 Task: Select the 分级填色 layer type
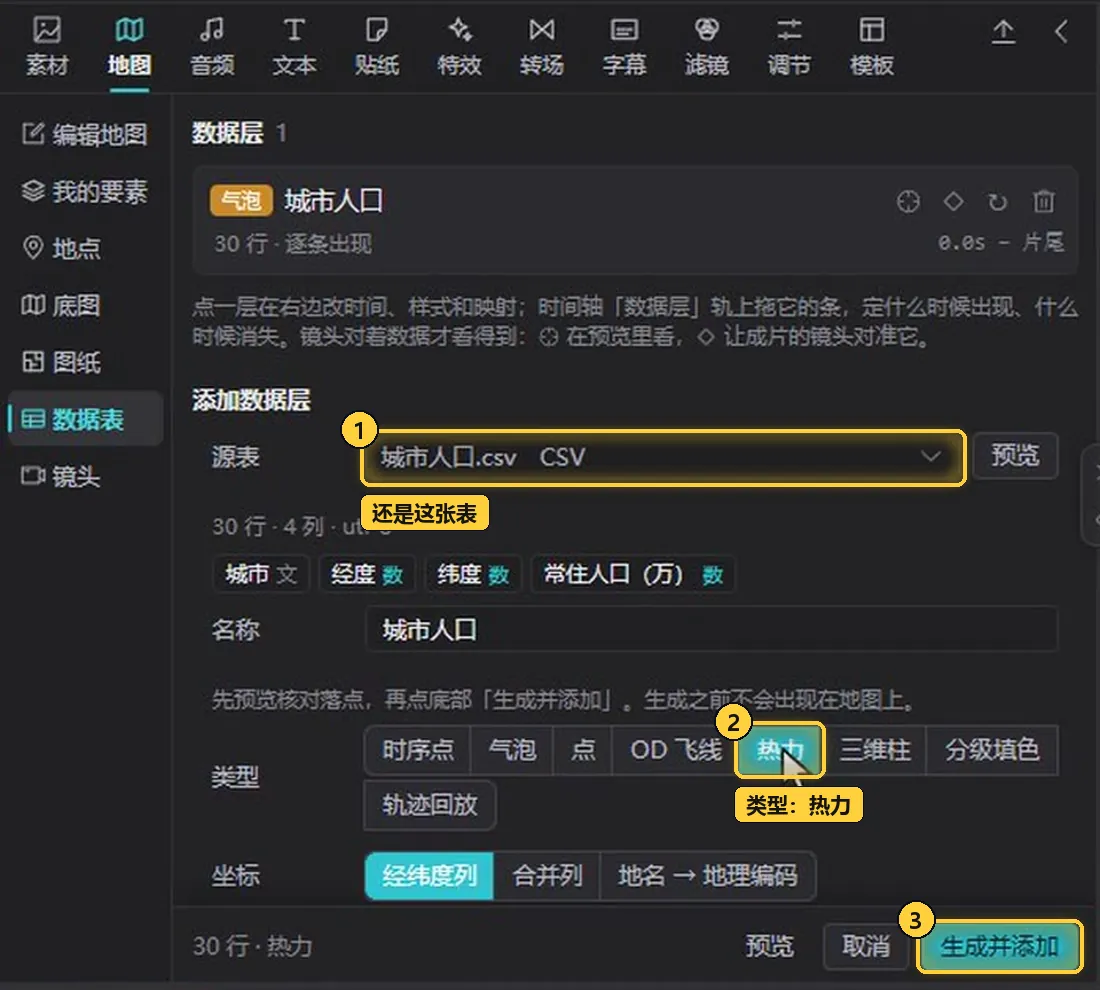pos(992,750)
